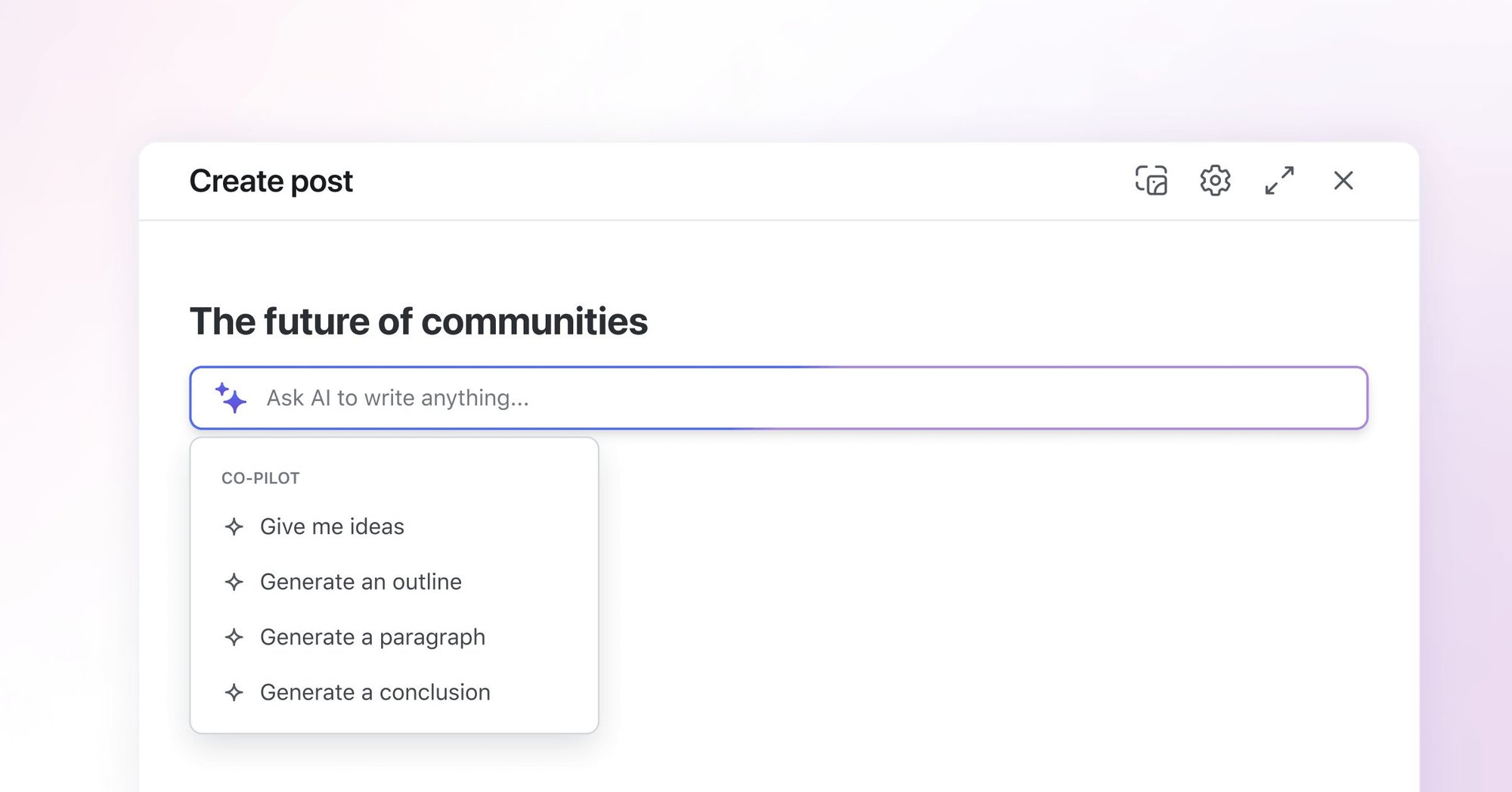Click the cover image icon near the top right

tap(1150, 181)
